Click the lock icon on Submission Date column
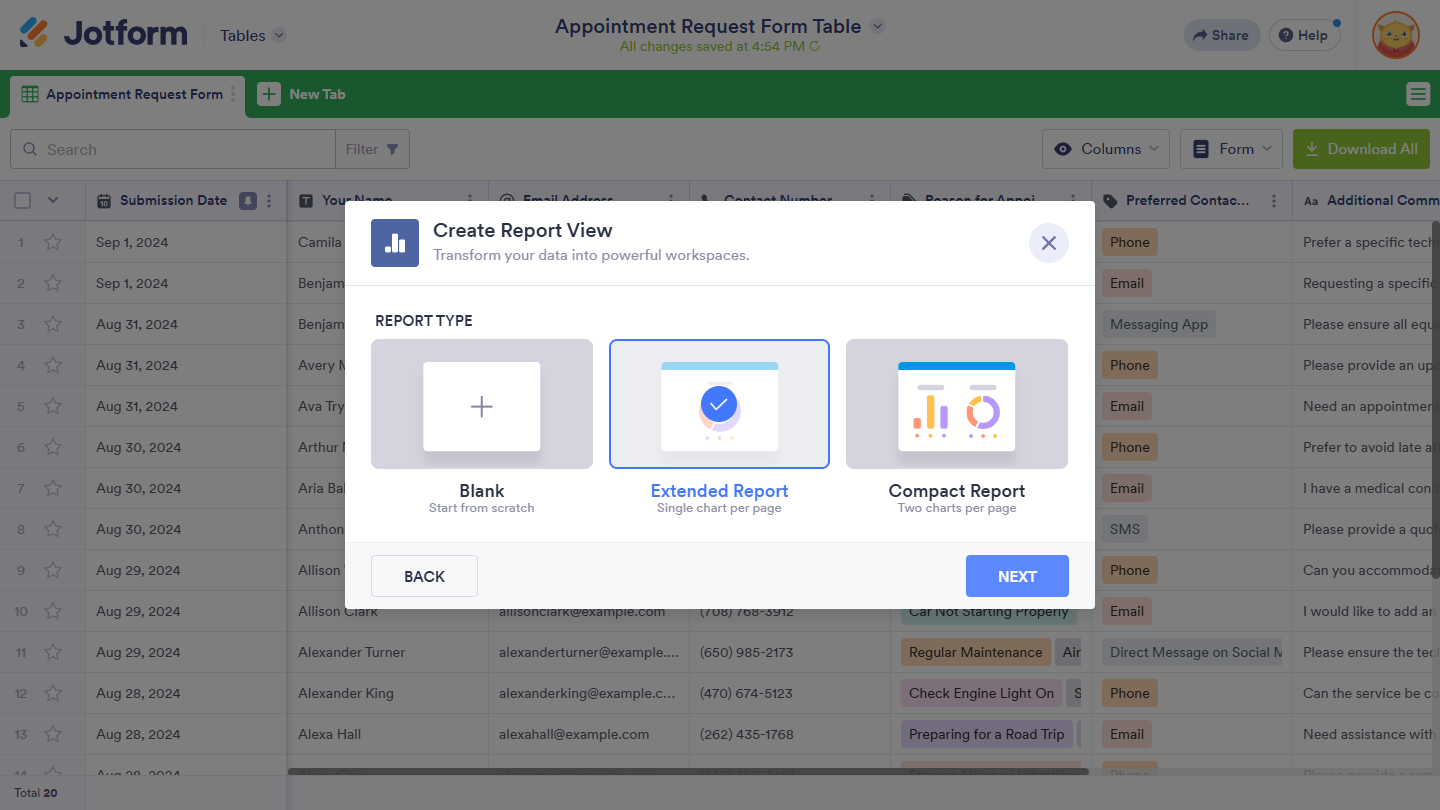This screenshot has height=810, width=1440. [247, 200]
